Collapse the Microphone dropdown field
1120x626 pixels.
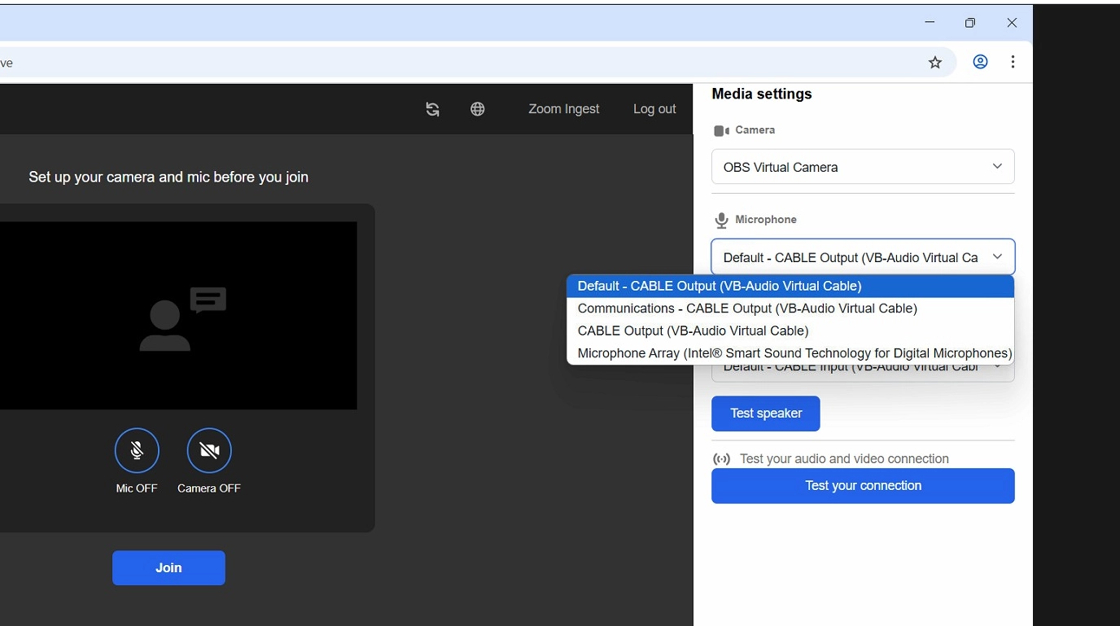(863, 257)
